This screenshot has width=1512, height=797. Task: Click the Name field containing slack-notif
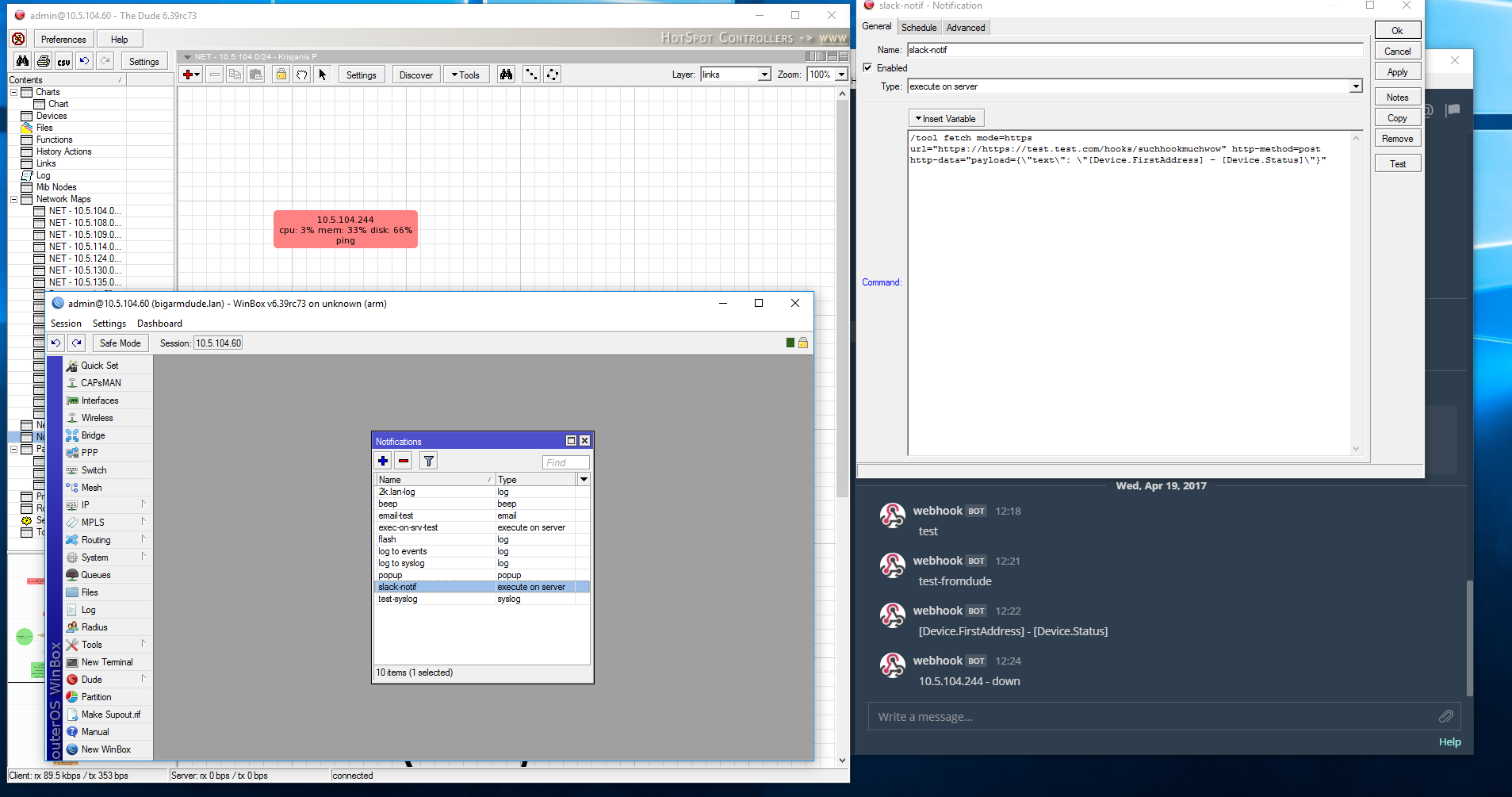tap(1135, 49)
